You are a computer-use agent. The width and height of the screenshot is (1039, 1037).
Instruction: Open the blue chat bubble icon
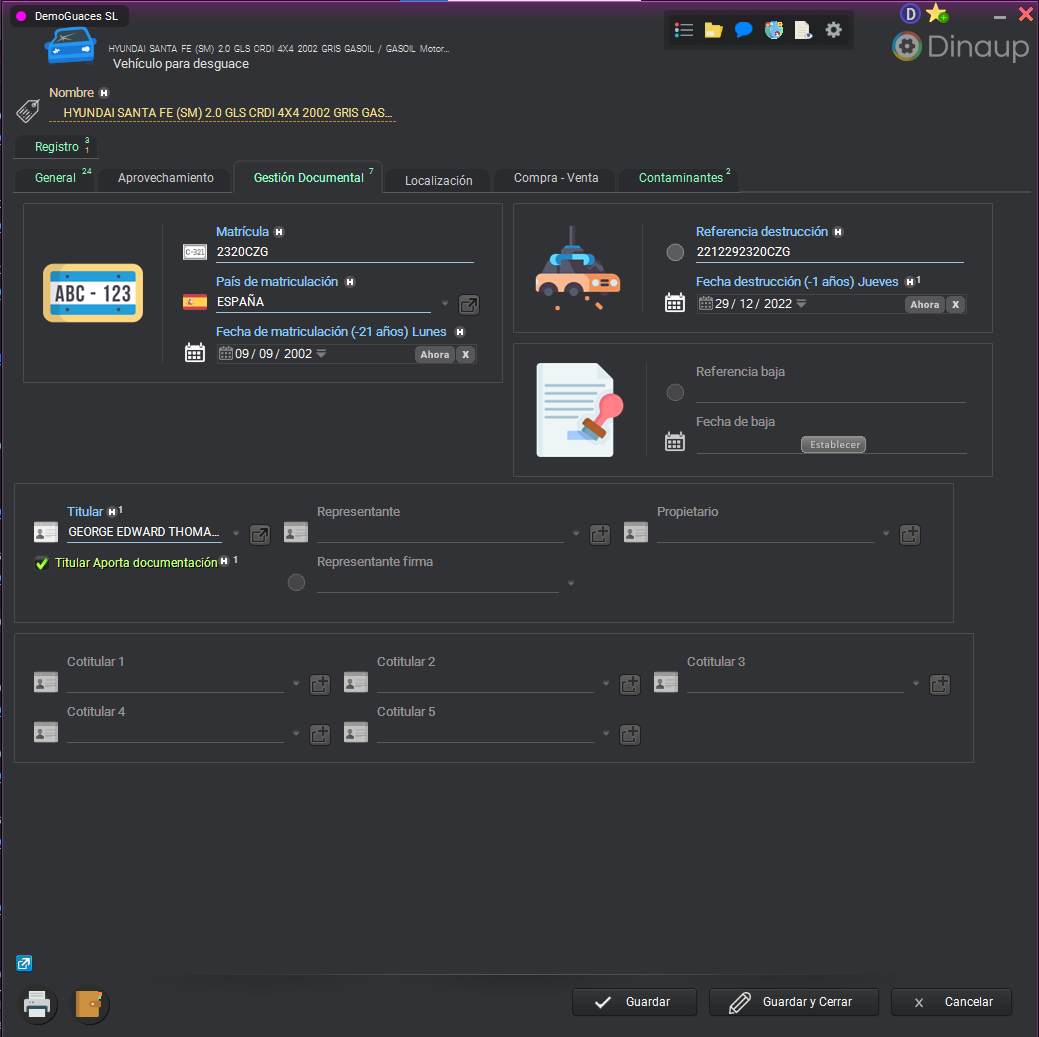[x=743, y=30]
